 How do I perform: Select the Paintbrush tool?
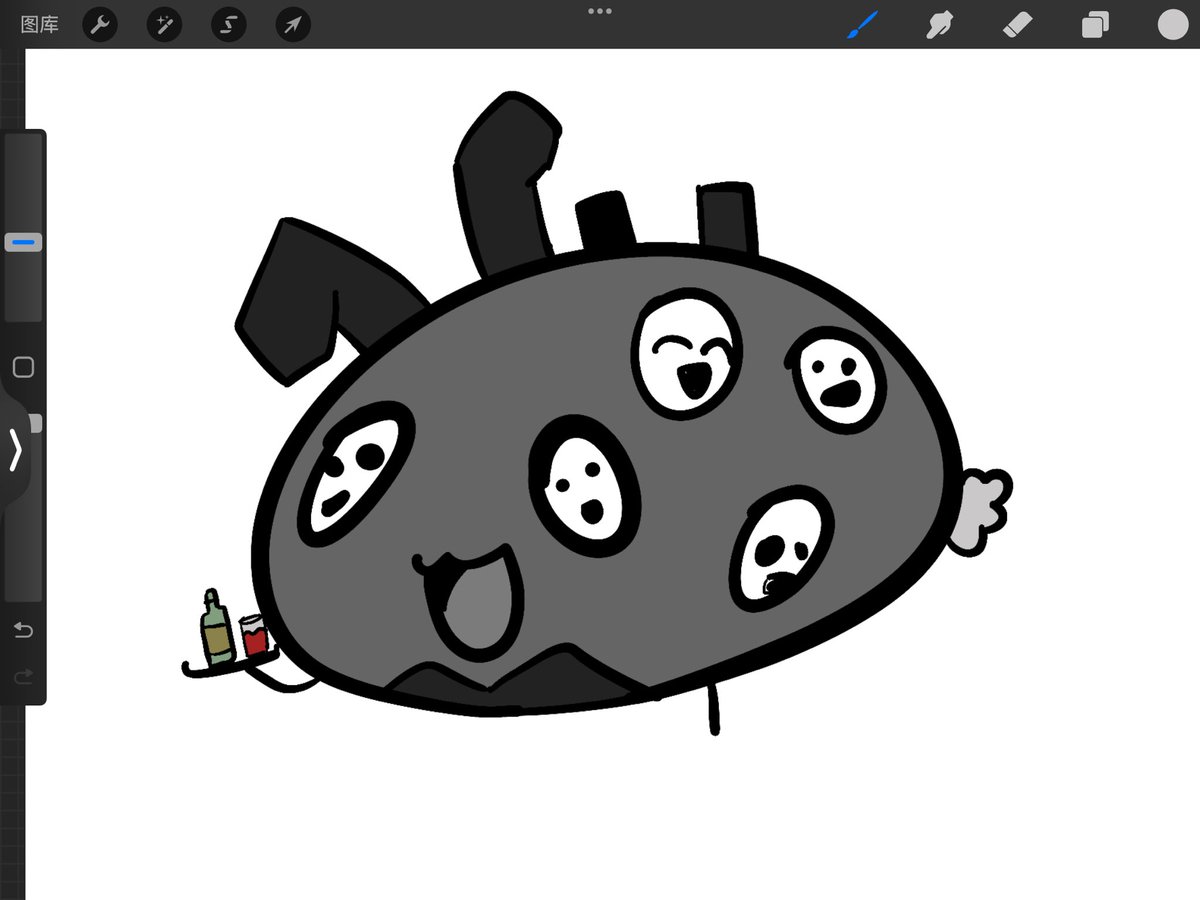(x=862, y=24)
